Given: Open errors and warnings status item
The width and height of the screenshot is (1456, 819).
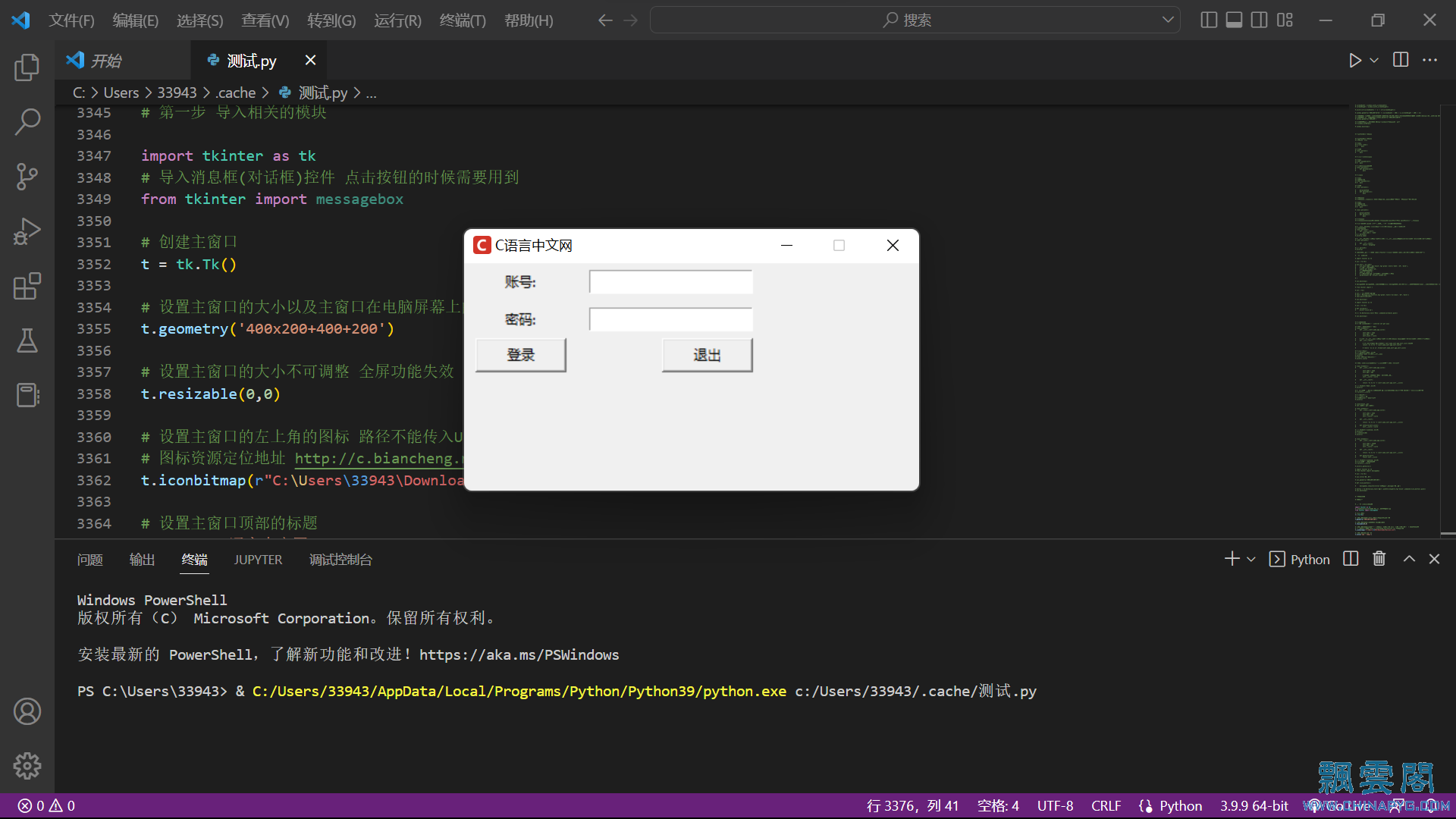Looking at the screenshot, I should (46, 805).
